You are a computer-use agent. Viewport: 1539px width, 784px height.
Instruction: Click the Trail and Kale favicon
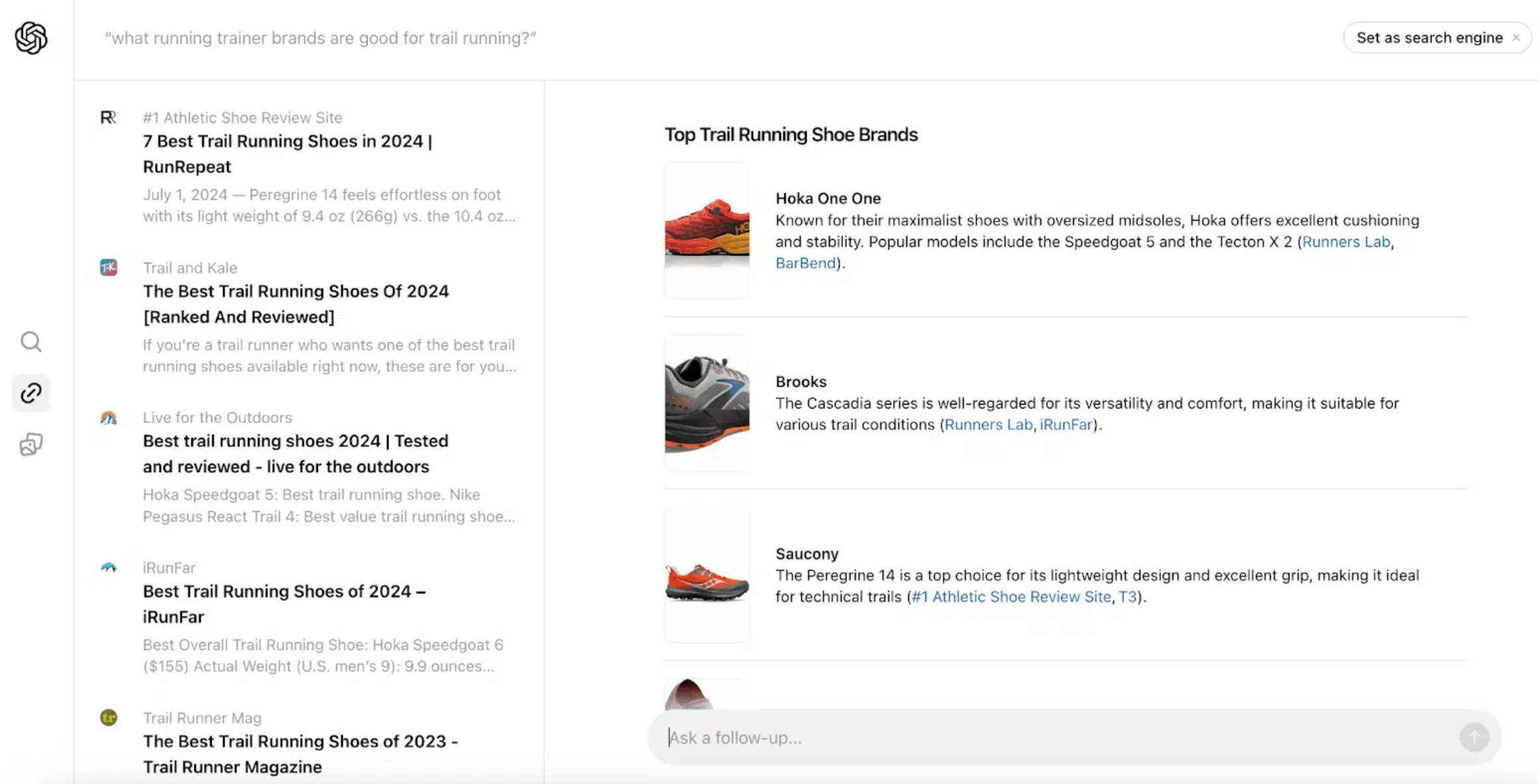[x=109, y=268]
